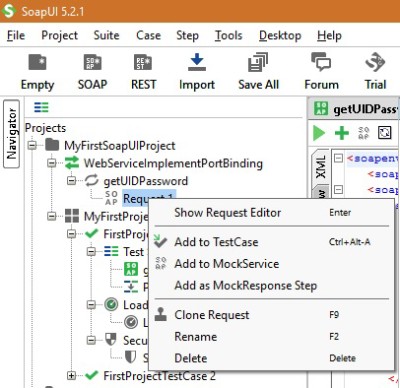Collapse the Test Steps node

click(x=91, y=251)
